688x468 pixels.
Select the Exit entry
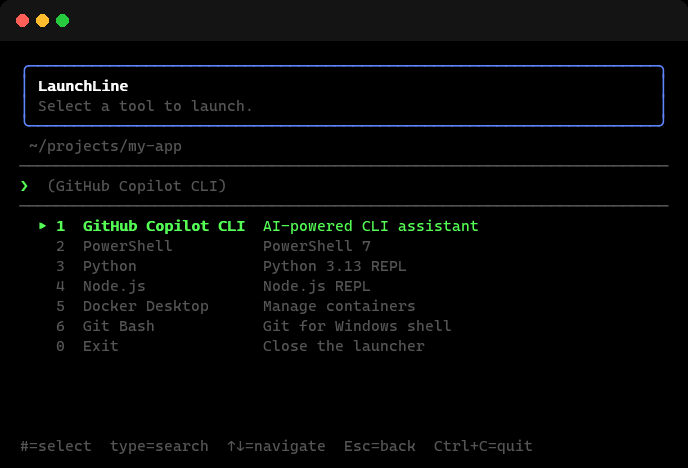(x=240, y=346)
